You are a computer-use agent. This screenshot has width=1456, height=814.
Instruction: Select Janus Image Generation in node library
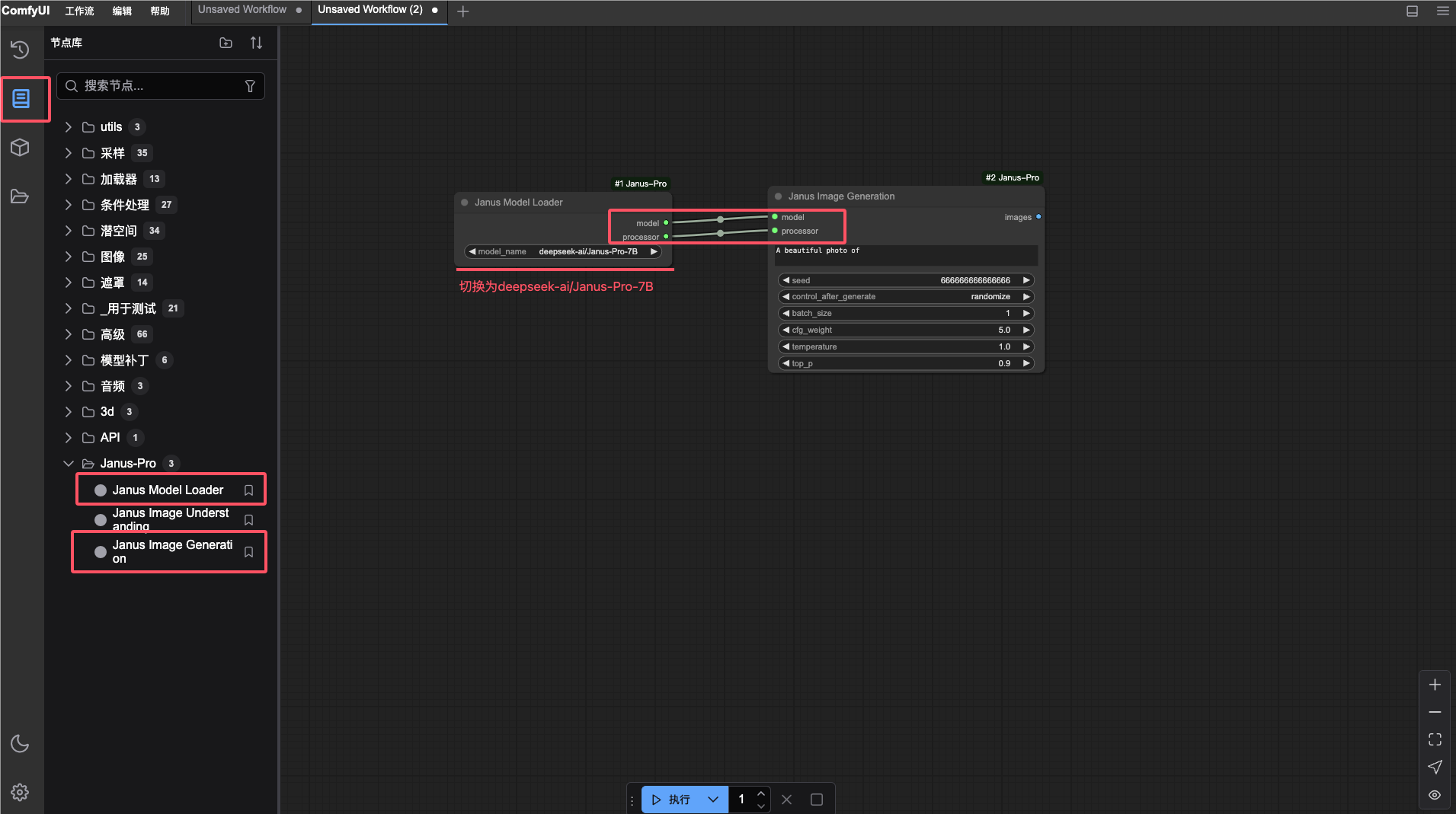[x=172, y=552]
